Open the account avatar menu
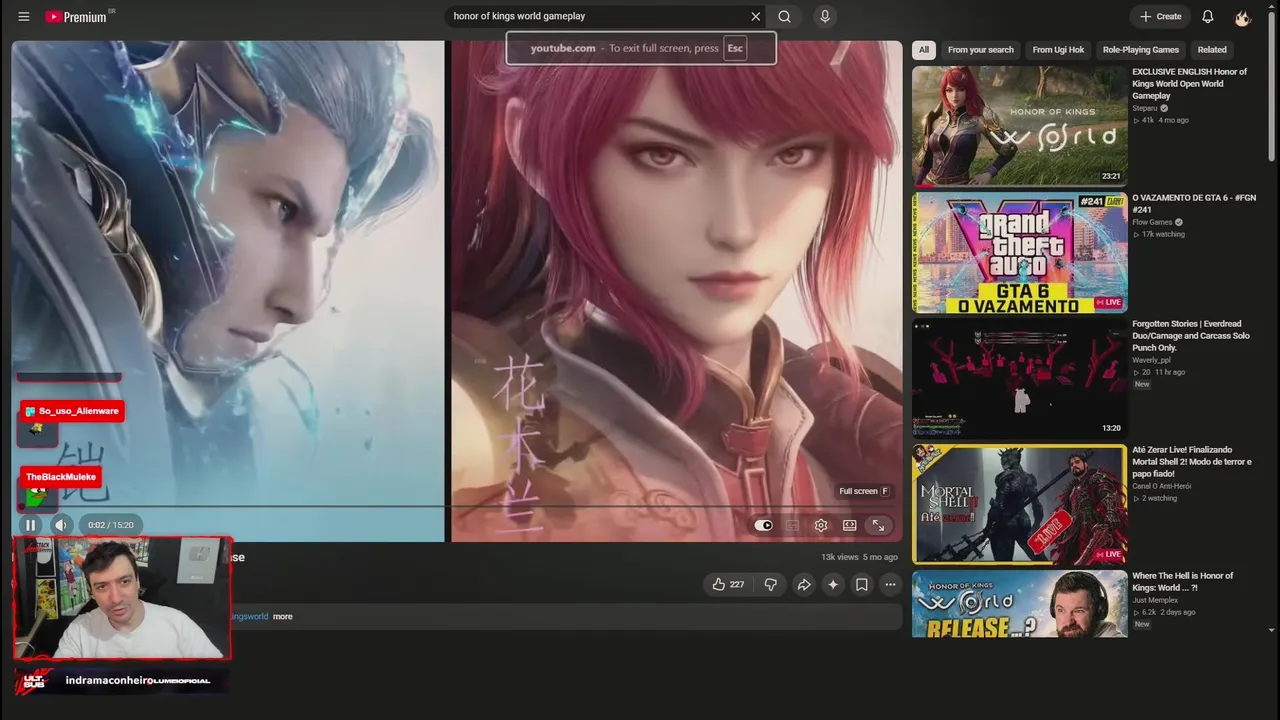The width and height of the screenshot is (1280, 720). coord(1243,16)
